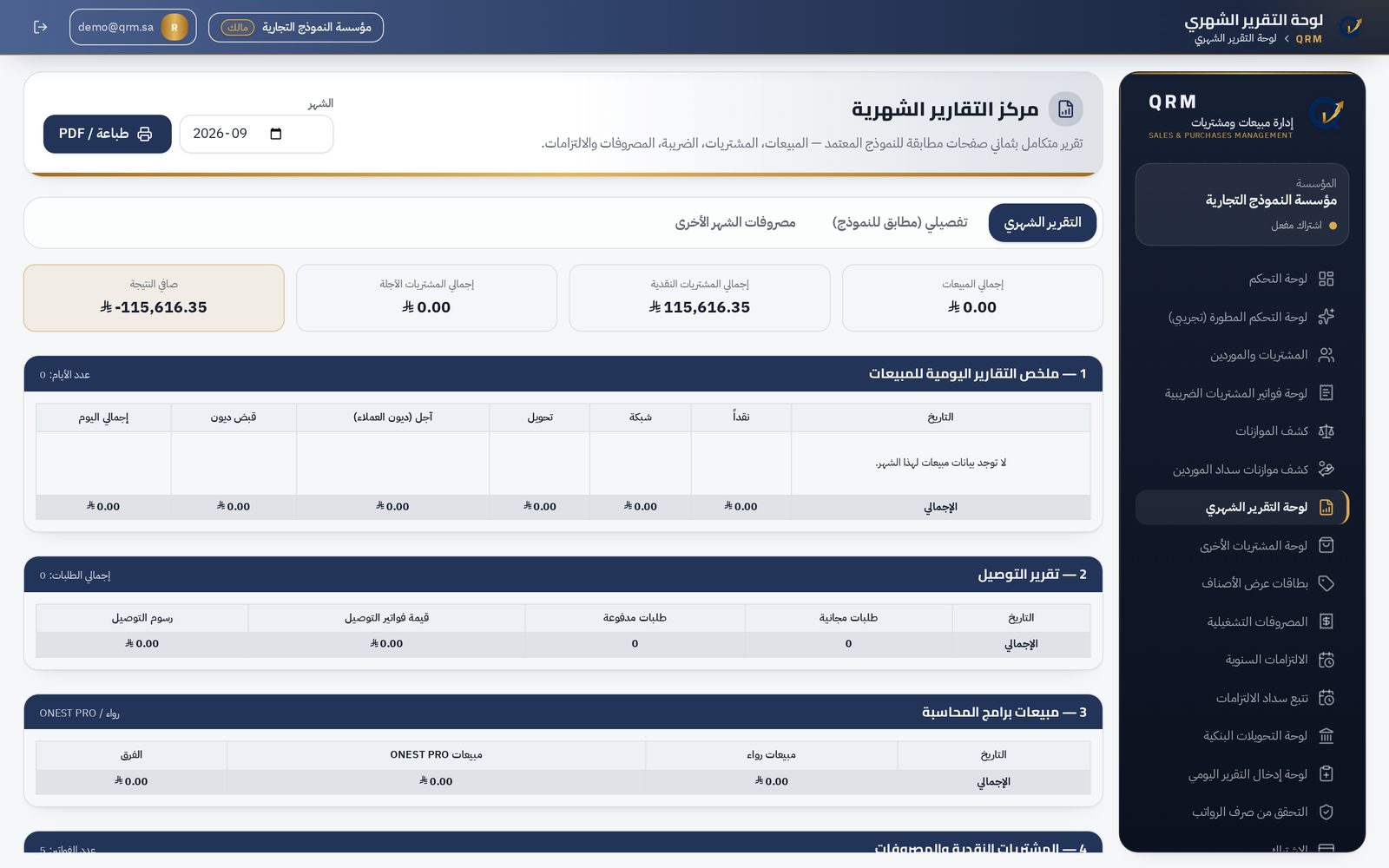Click the demo@qrm.sa account button
The width and height of the screenshot is (1389, 868).
[x=133, y=27]
